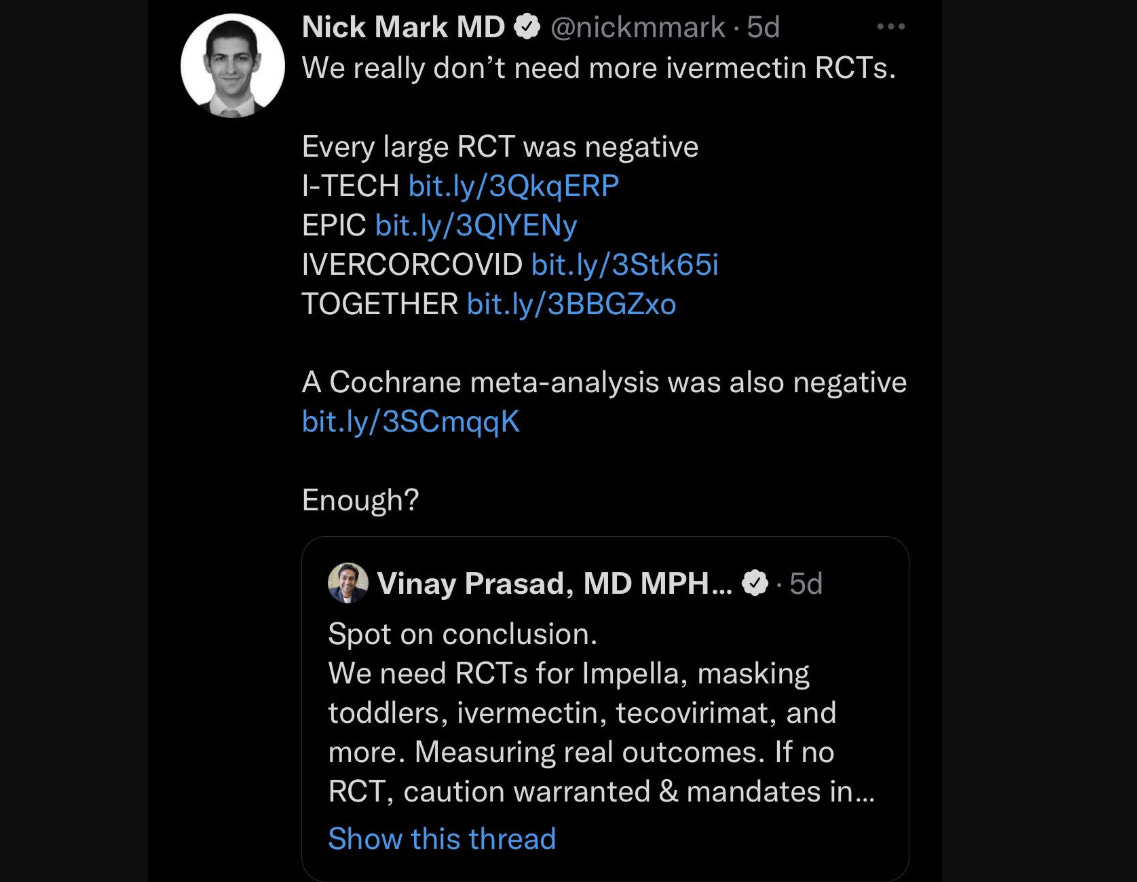This screenshot has height=882, width=1137.
Task: Click the Enough? line of the tweet
Action: point(359,499)
